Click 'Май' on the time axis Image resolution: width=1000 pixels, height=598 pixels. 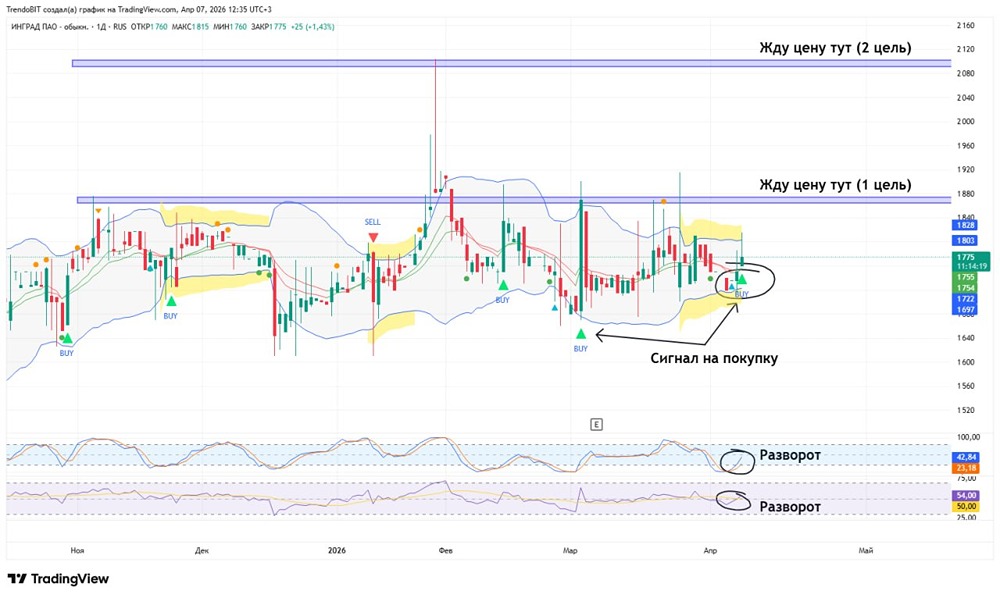click(x=865, y=550)
